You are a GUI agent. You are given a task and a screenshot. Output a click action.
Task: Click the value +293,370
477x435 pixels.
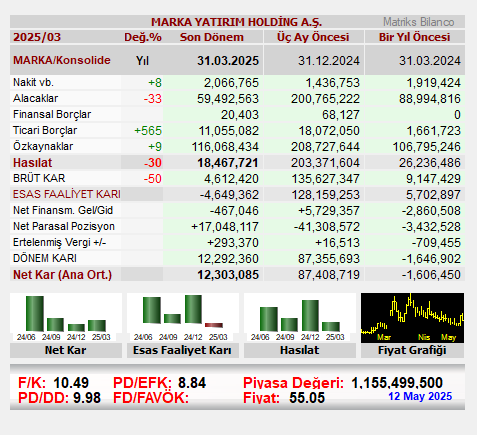pyautogui.click(x=233, y=243)
